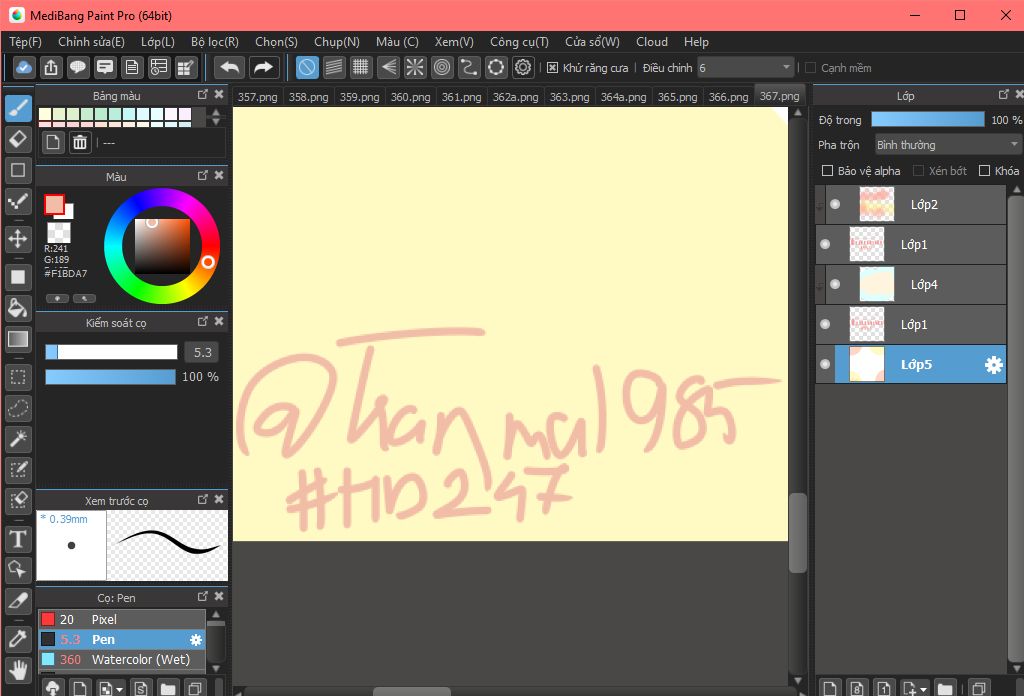
Task: Open the Công cụ(T) menu
Action: pyautogui.click(x=519, y=42)
